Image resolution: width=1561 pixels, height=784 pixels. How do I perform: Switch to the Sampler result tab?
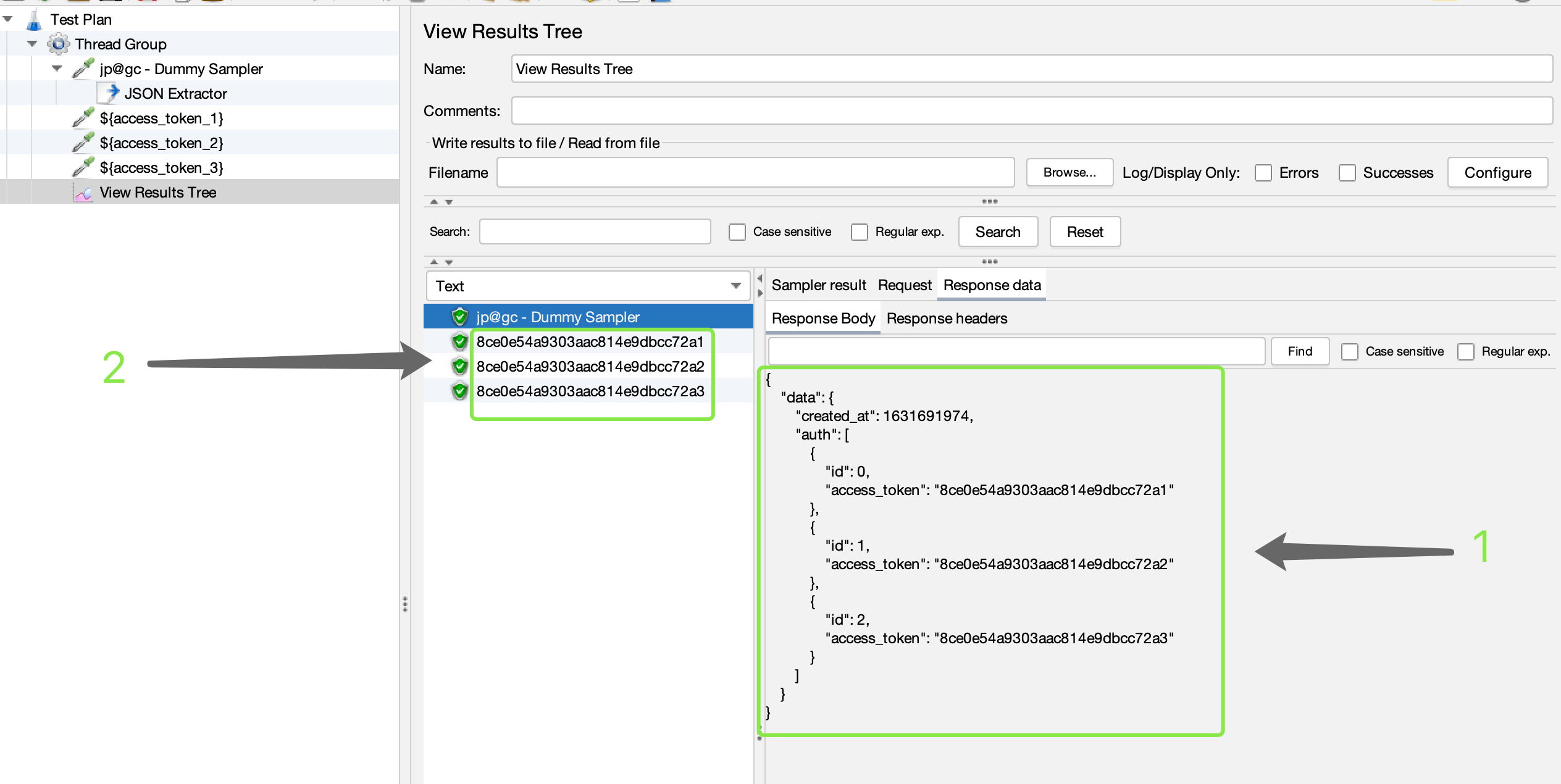[x=819, y=285]
